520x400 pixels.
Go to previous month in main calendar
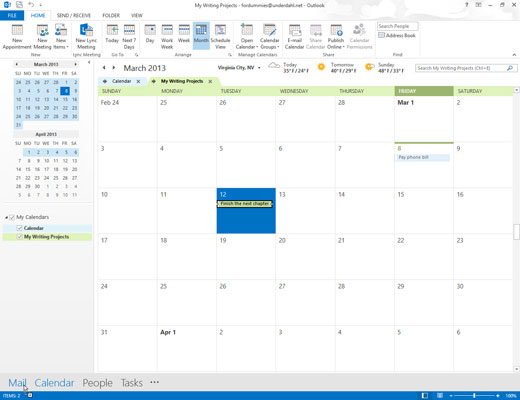click(104, 68)
